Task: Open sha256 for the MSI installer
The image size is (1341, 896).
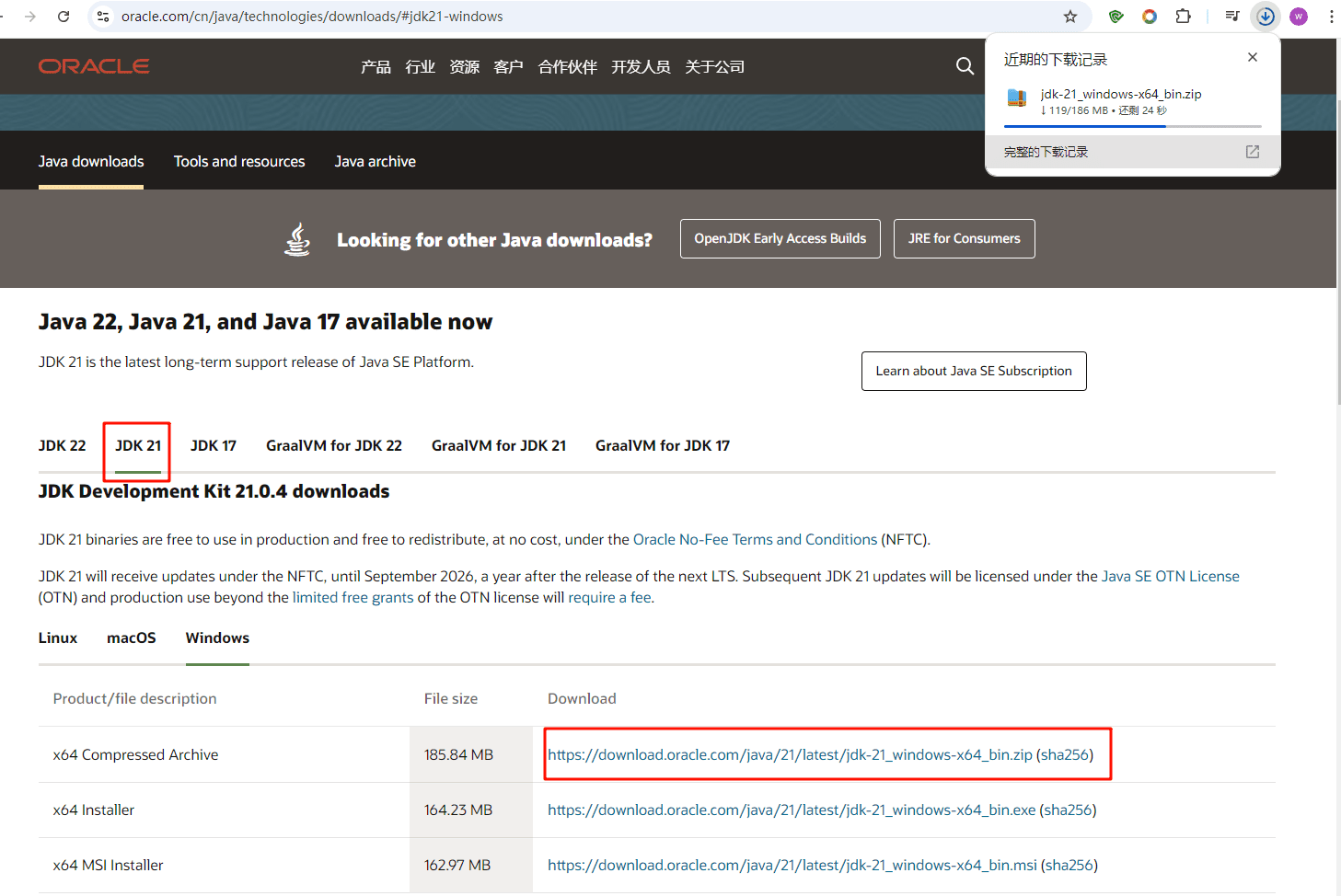Action: [x=1069, y=865]
